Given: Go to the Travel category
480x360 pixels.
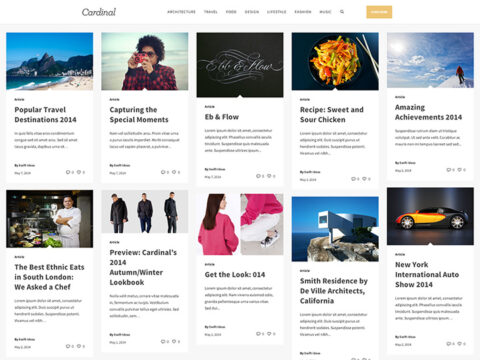Looking at the screenshot, I should pos(211,12).
